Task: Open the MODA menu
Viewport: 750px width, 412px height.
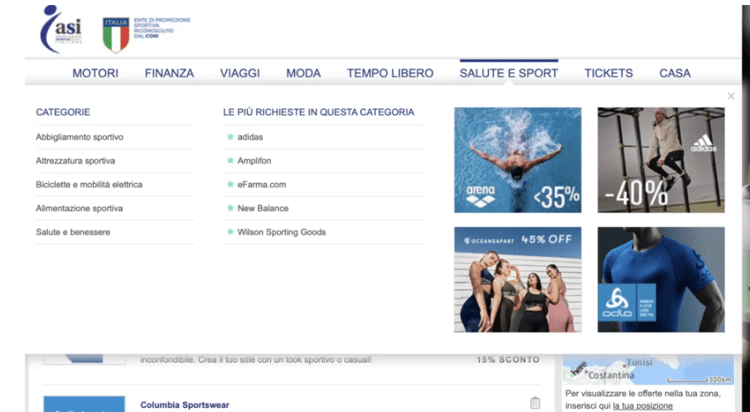Action: click(x=303, y=73)
